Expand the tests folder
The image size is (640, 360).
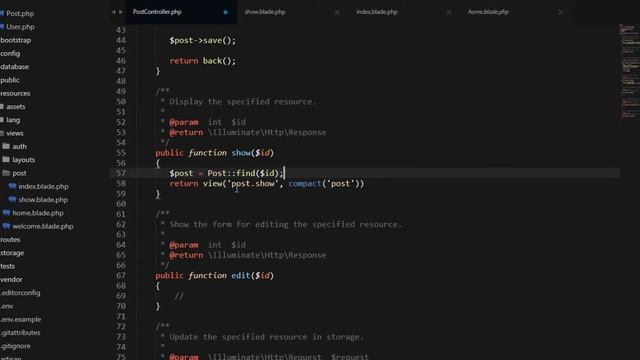[7, 266]
